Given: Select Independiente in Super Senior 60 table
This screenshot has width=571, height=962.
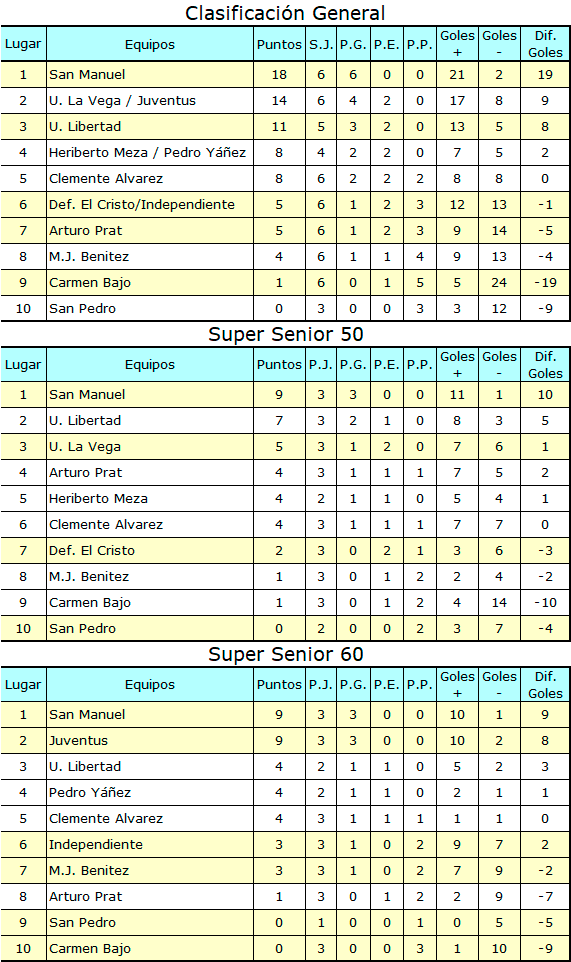Looking at the screenshot, I should point(96,844).
